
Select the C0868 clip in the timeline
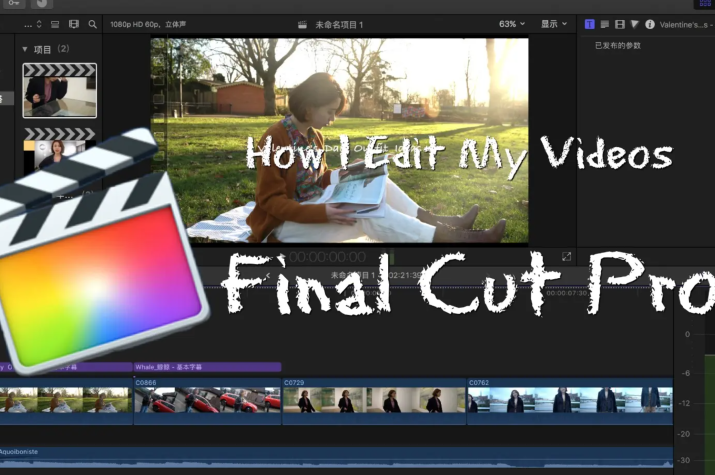click(207, 400)
